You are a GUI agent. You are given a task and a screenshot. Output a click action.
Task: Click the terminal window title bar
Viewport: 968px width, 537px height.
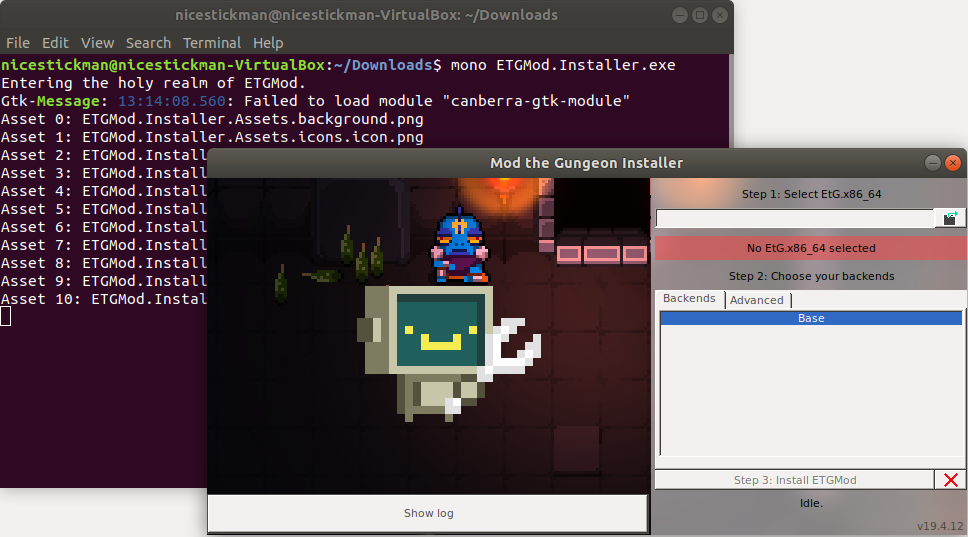(x=366, y=15)
